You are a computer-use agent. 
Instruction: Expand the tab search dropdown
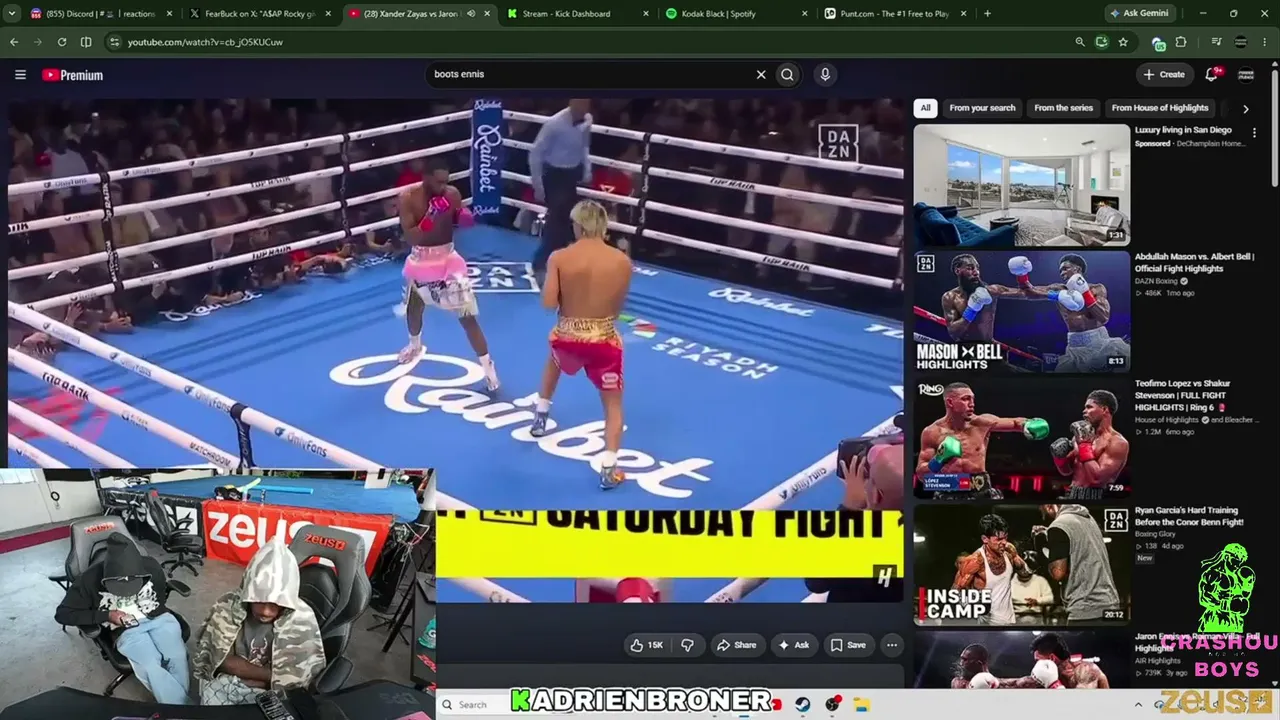[12, 14]
